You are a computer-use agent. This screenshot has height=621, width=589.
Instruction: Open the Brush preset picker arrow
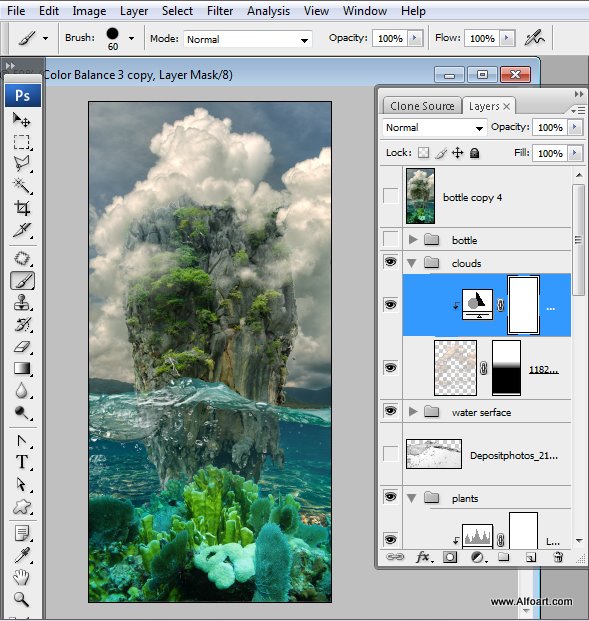pos(131,38)
